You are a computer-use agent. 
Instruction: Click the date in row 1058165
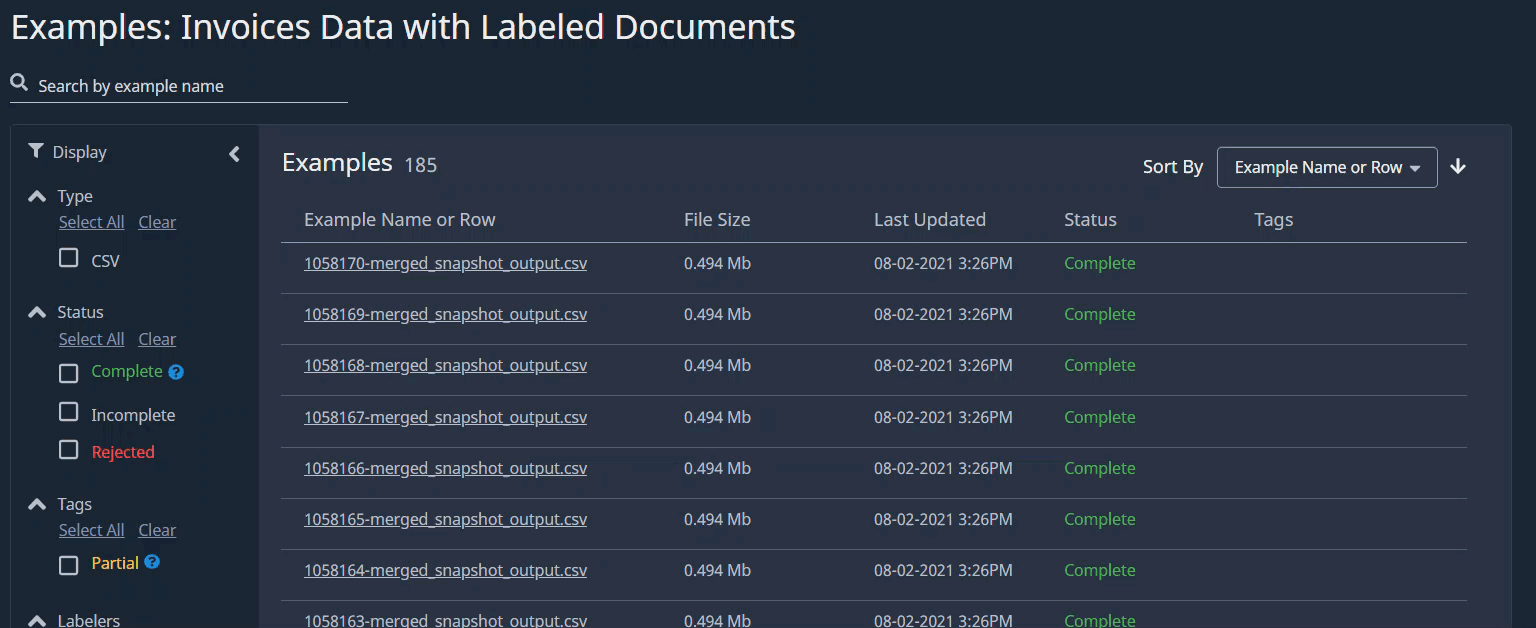pos(943,520)
